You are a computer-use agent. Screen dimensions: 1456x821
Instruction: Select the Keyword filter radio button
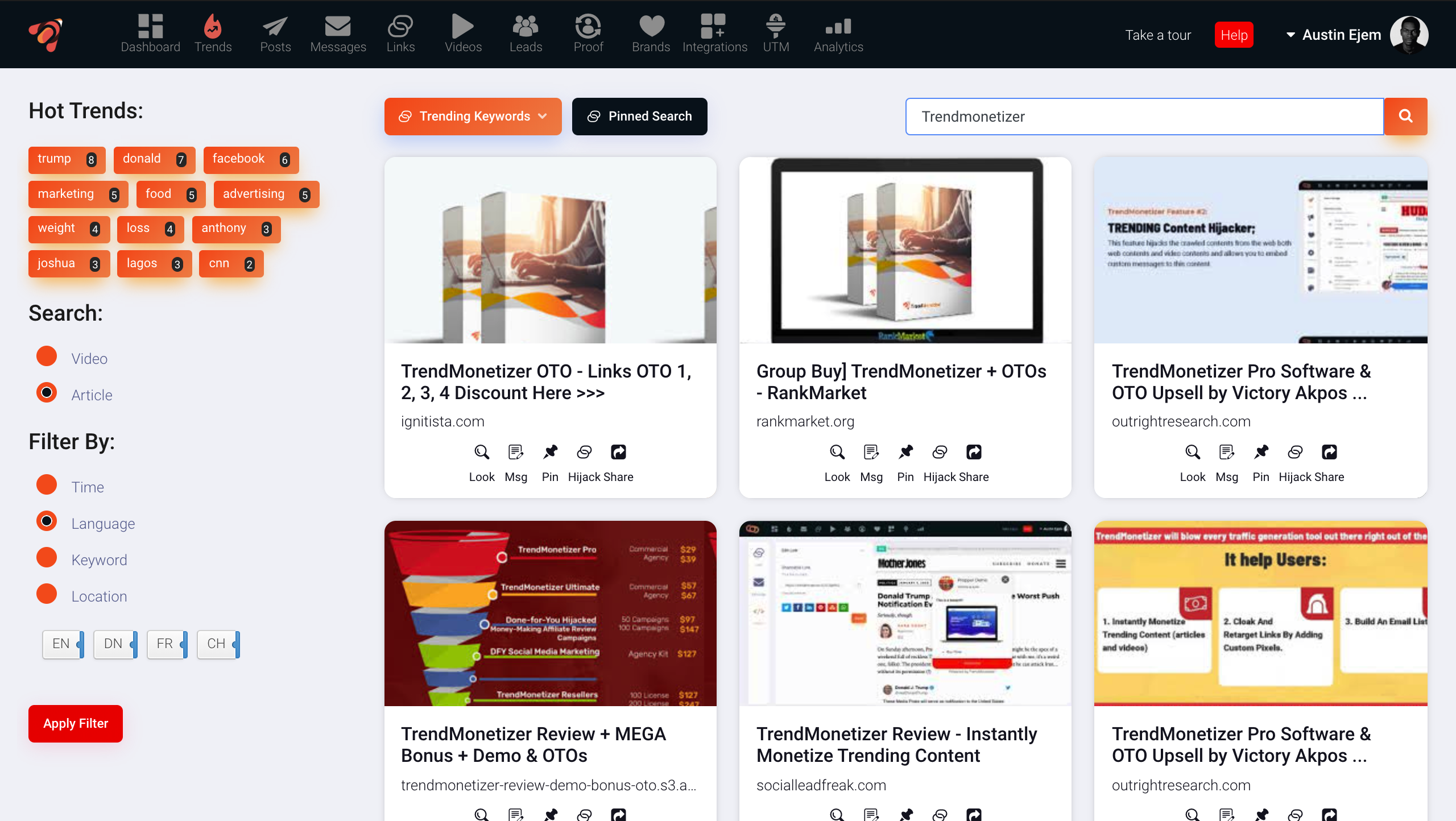(47, 558)
